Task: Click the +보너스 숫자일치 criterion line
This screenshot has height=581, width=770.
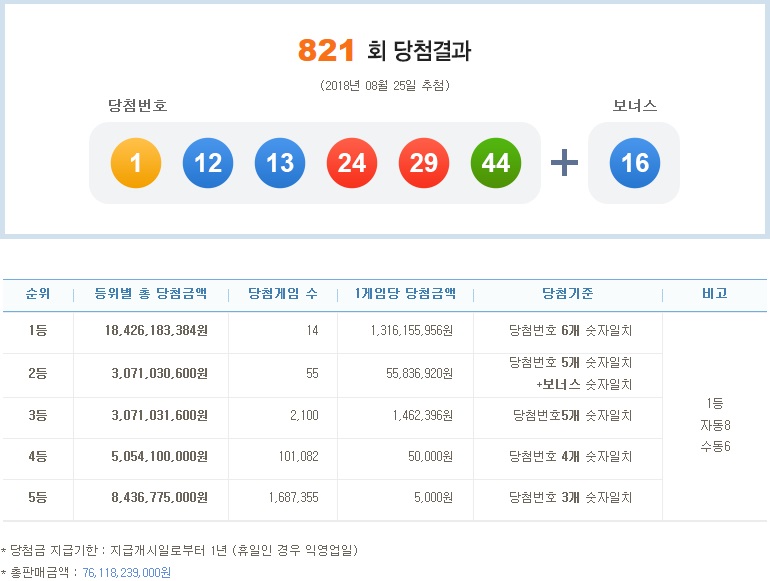Action: coord(584,384)
